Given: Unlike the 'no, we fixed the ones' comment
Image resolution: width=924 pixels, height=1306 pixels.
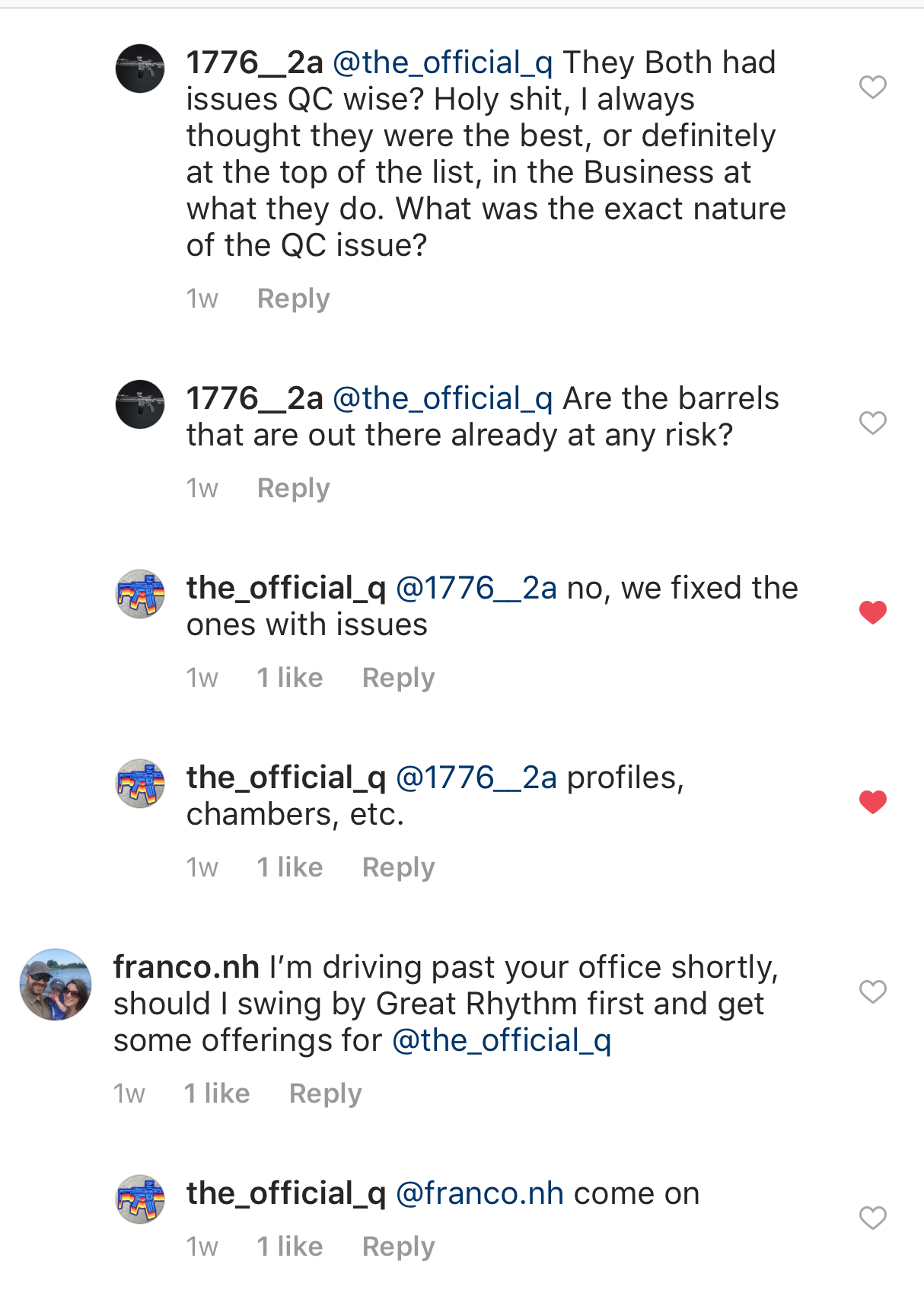Looking at the screenshot, I should pos(872,612).
